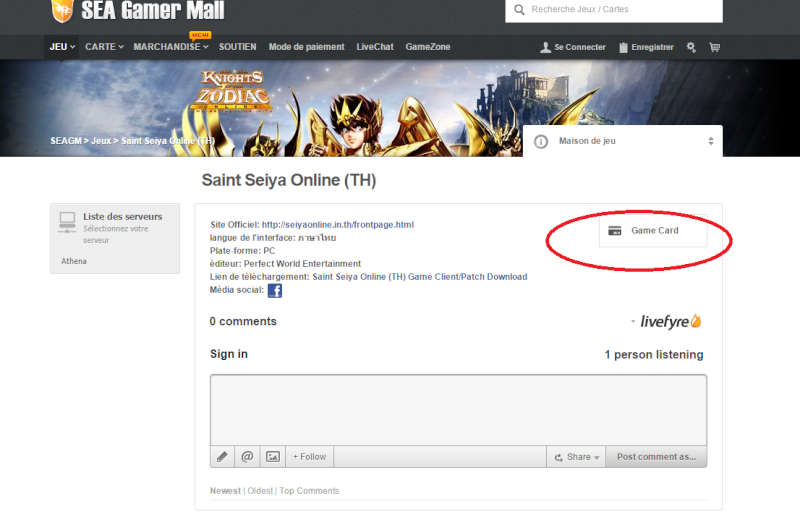800x517 pixels.
Task: Click Post comment as... button
Action: [656, 457]
